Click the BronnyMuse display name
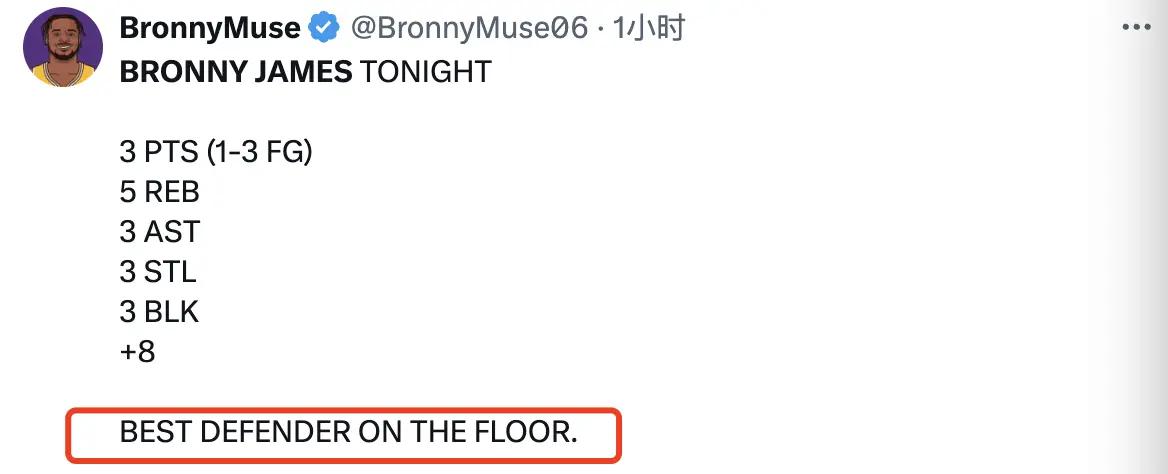This screenshot has width=1168, height=474. (x=210, y=28)
